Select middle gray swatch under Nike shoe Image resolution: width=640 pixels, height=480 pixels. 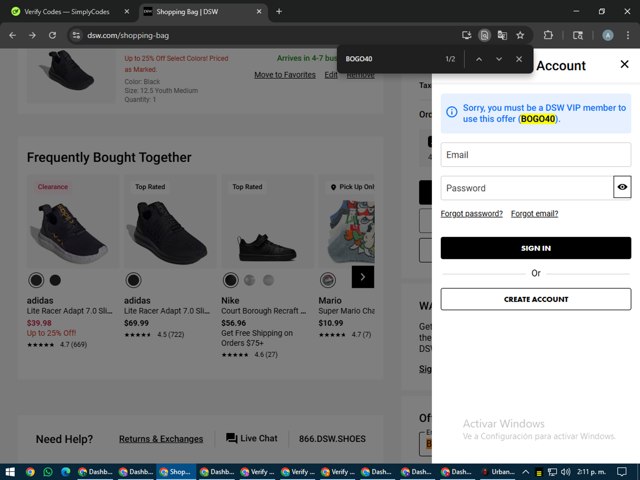tap(249, 280)
